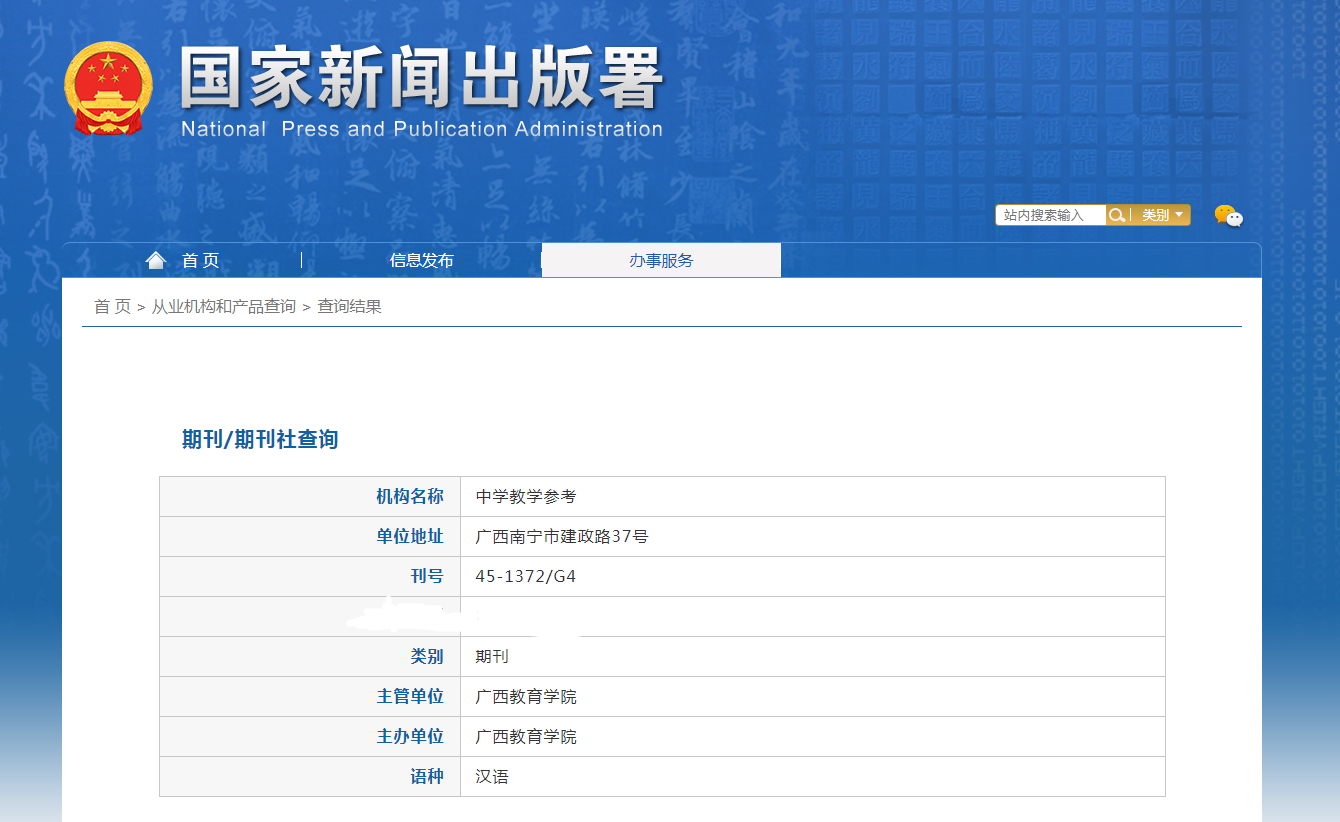Click the 45-1372/G4 serial number
Screen dimensions: 1340x822
tap(526, 577)
